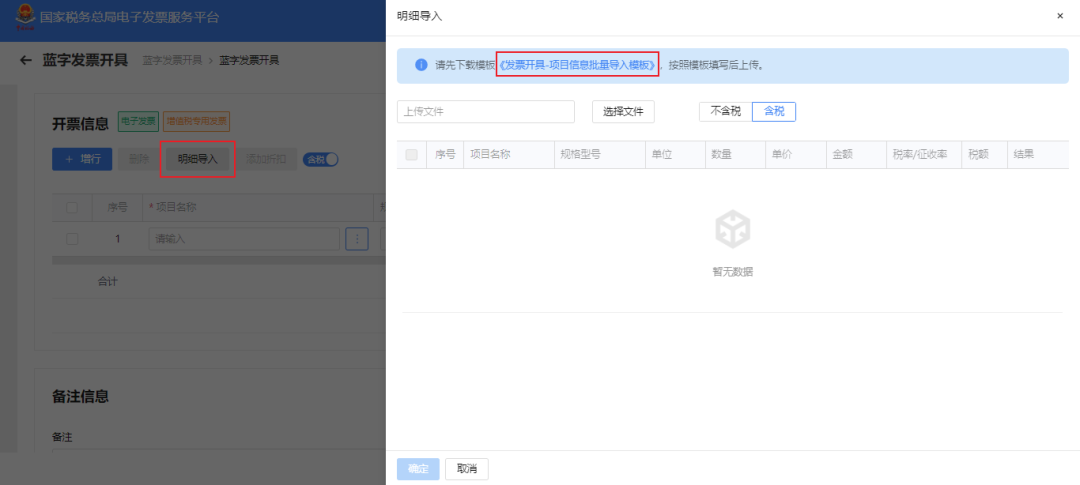
Task: Click the 上传文件 input field
Action: click(486, 112)
